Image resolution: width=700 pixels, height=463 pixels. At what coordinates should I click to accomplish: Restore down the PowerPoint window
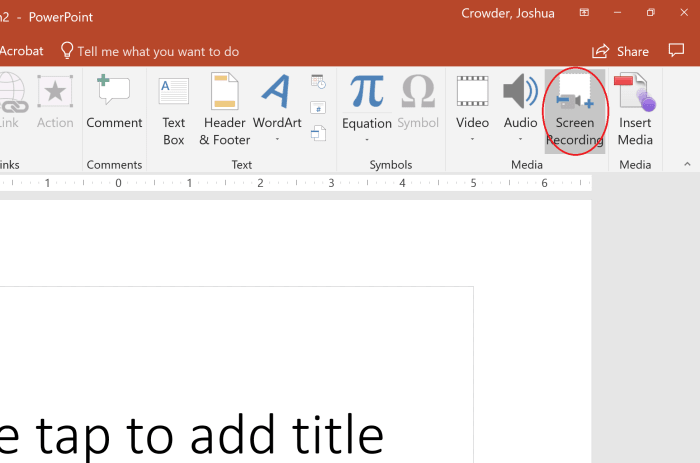pos(650,13)
